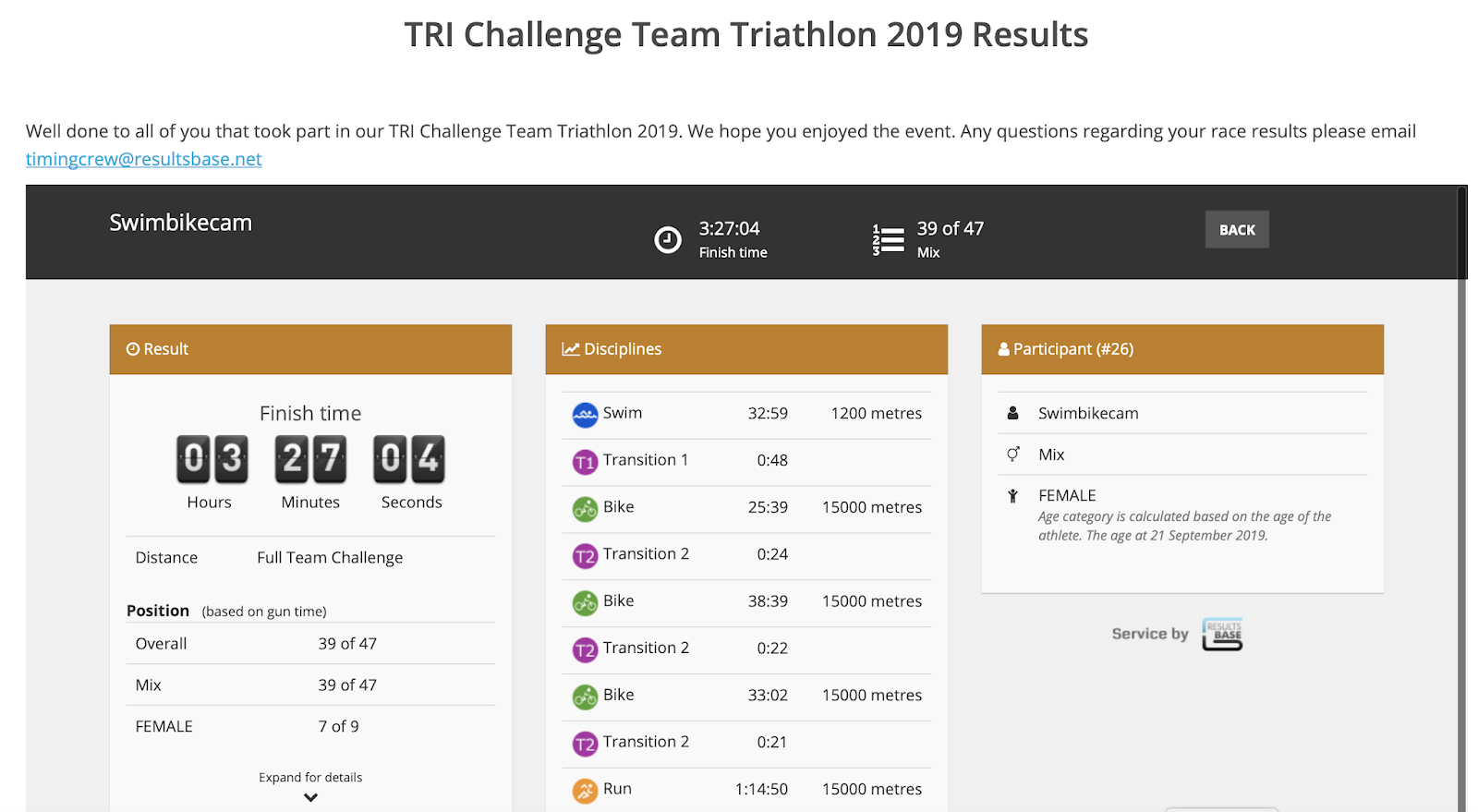Click the Overall 39 of 47 position row
This screenshot has width=1478, height=812.
tap(310, 644)
